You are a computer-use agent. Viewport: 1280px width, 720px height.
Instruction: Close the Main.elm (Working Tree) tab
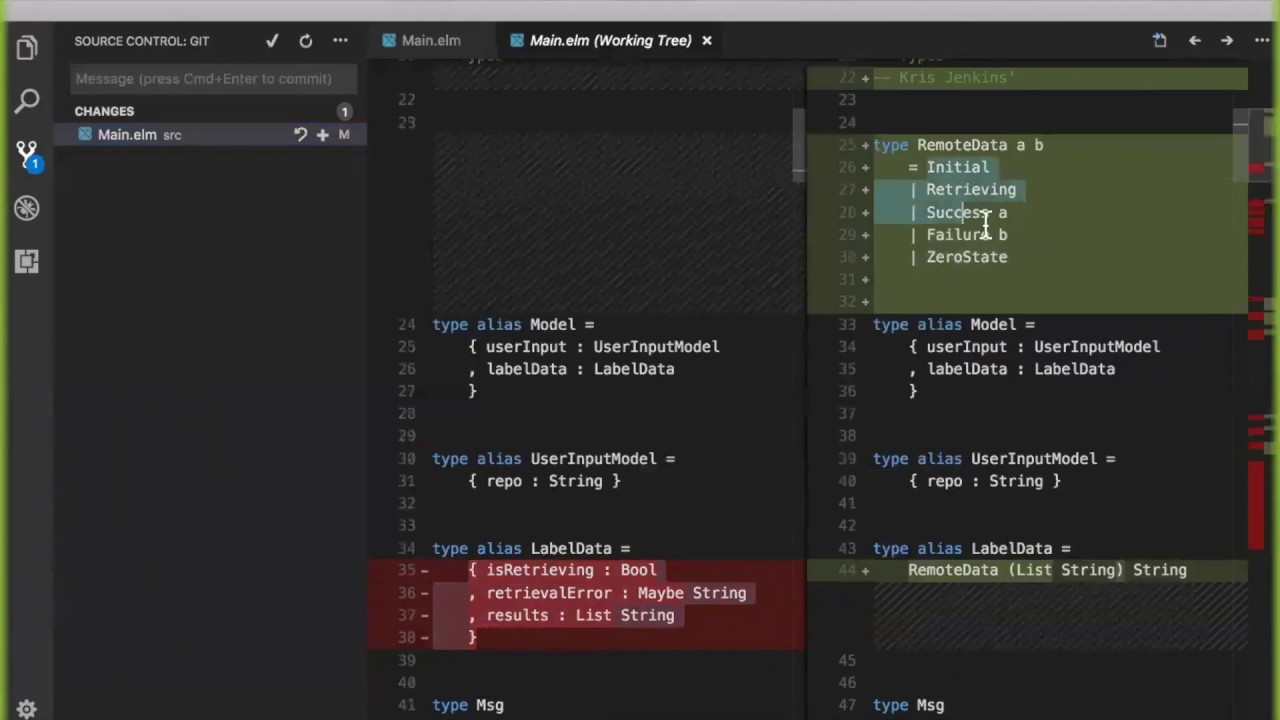pos(707,41)
